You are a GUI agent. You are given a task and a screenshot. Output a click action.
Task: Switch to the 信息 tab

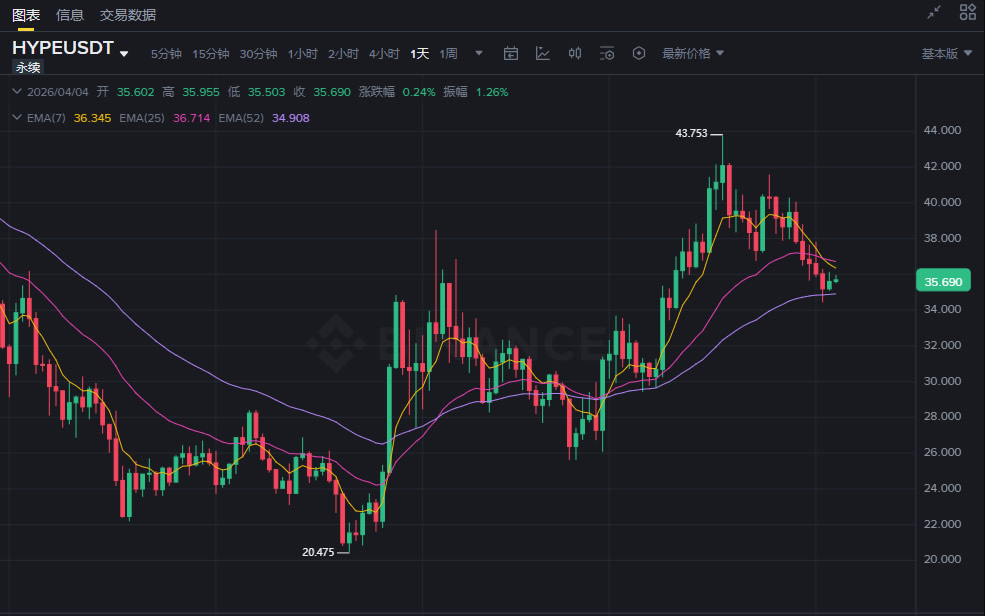point(68,15)
